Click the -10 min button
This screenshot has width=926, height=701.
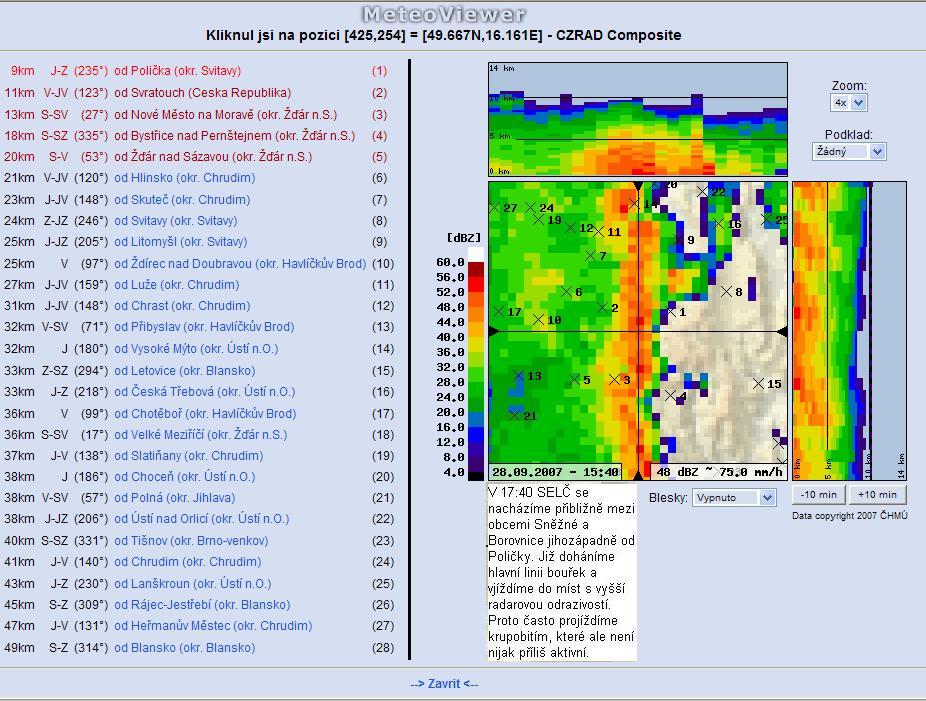tap(819, 495)
